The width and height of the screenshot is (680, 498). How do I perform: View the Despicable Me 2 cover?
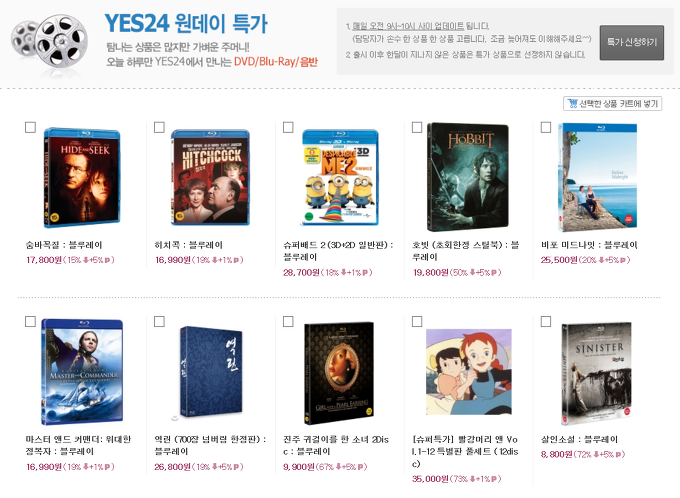point(340,177)
